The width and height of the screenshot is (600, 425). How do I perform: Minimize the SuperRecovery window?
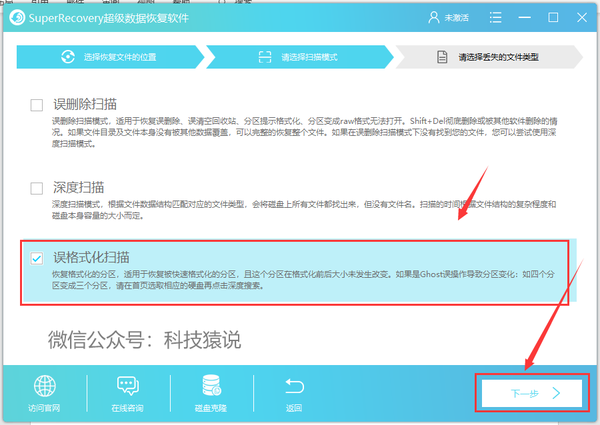(525, 18)
